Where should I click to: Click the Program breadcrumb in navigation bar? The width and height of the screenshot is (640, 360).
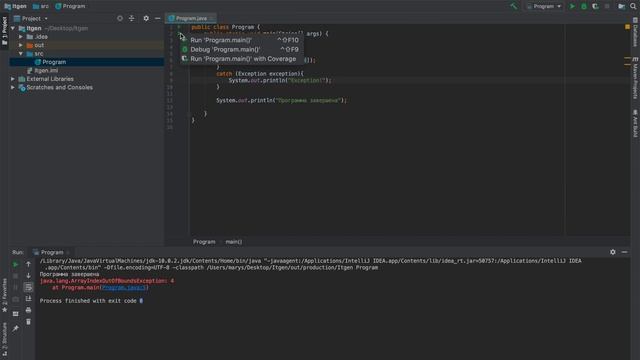point(70,6)
